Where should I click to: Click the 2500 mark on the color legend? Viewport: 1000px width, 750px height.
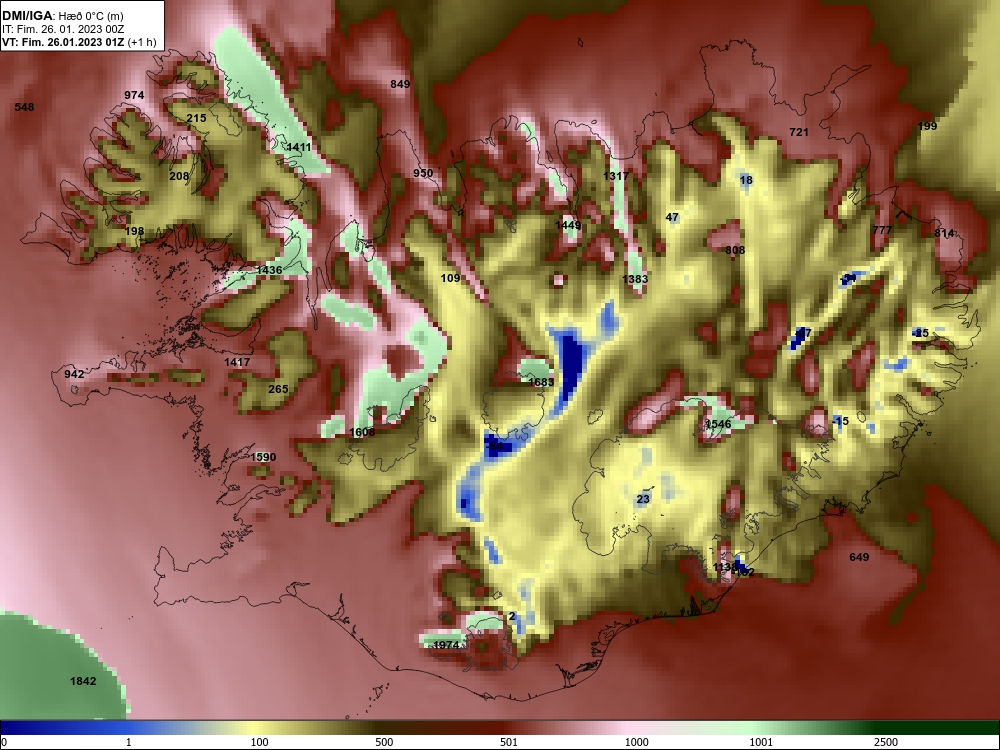(x=886, y=742)
